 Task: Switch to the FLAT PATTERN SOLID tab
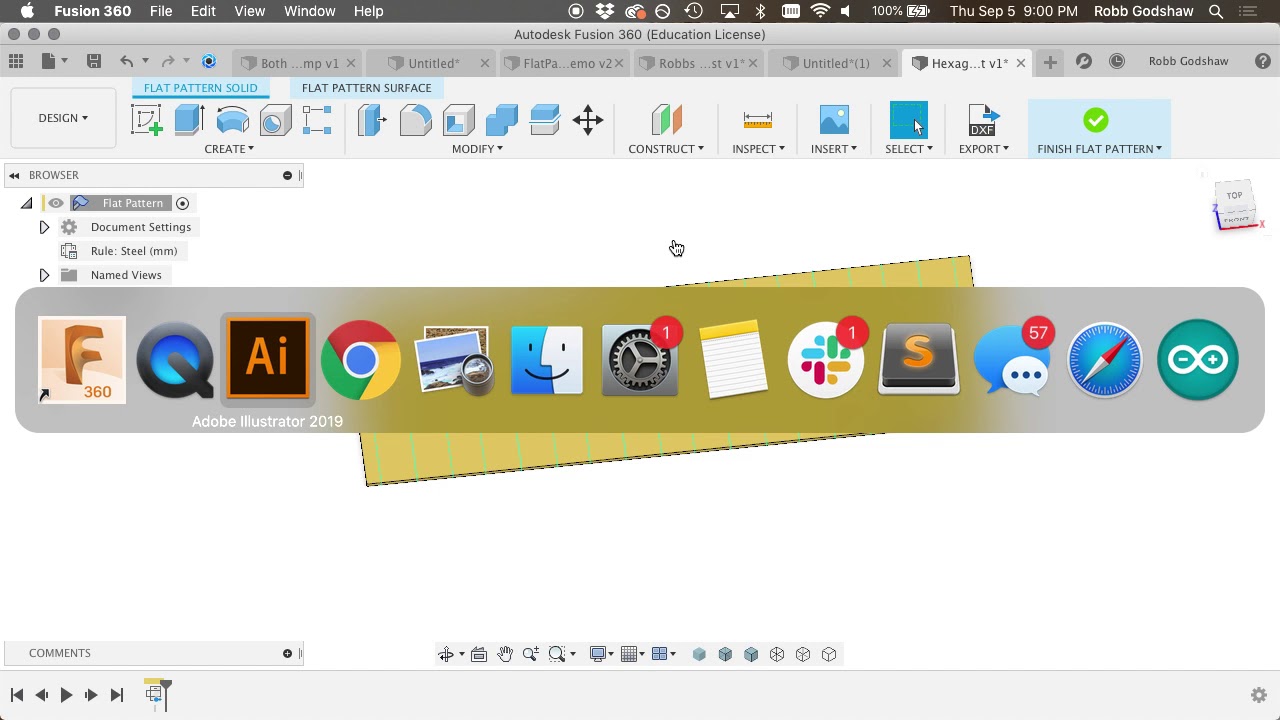(x=200, y=88)
